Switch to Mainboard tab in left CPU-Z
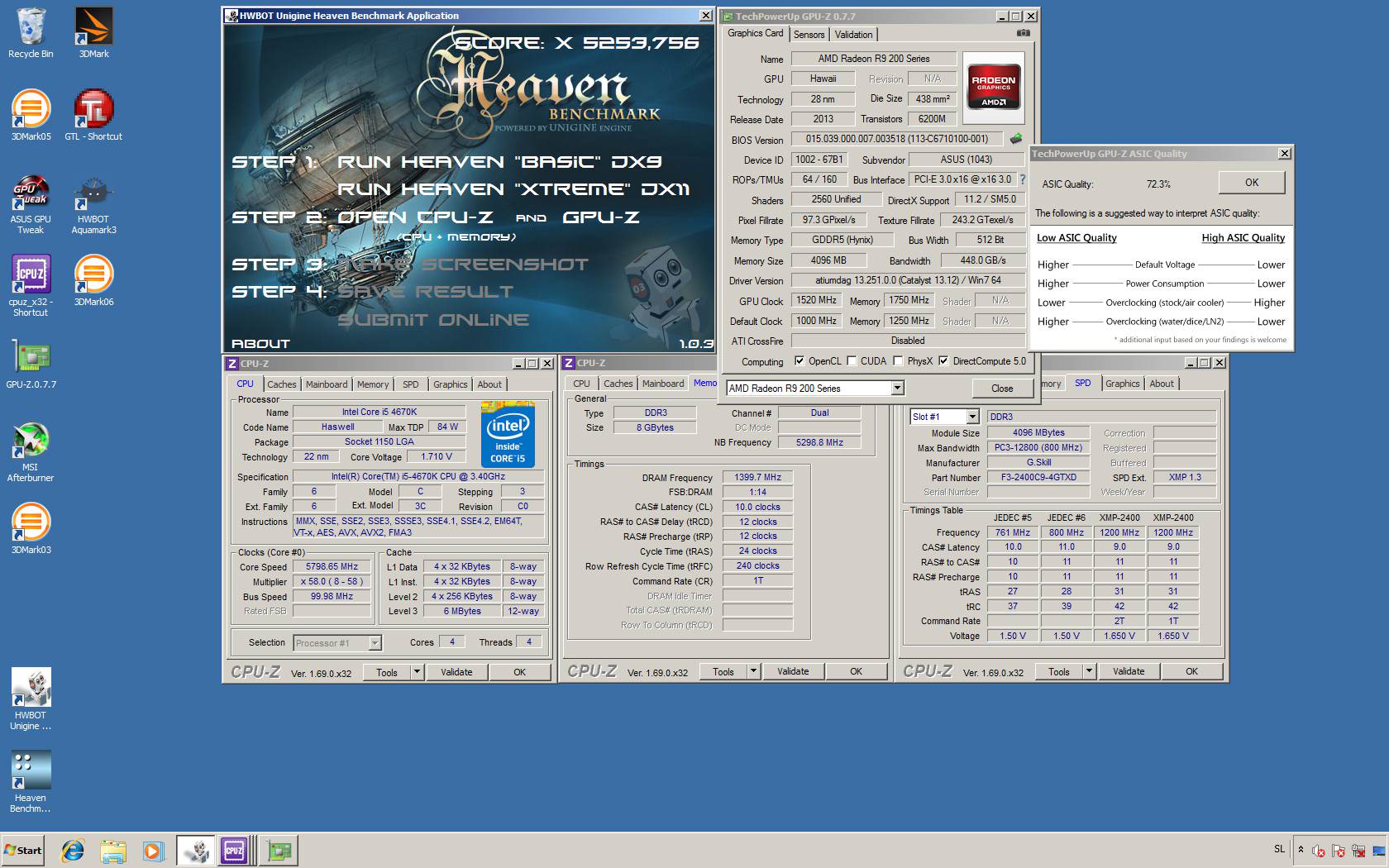The image size is (1389, 868). [x=327, y=384]
